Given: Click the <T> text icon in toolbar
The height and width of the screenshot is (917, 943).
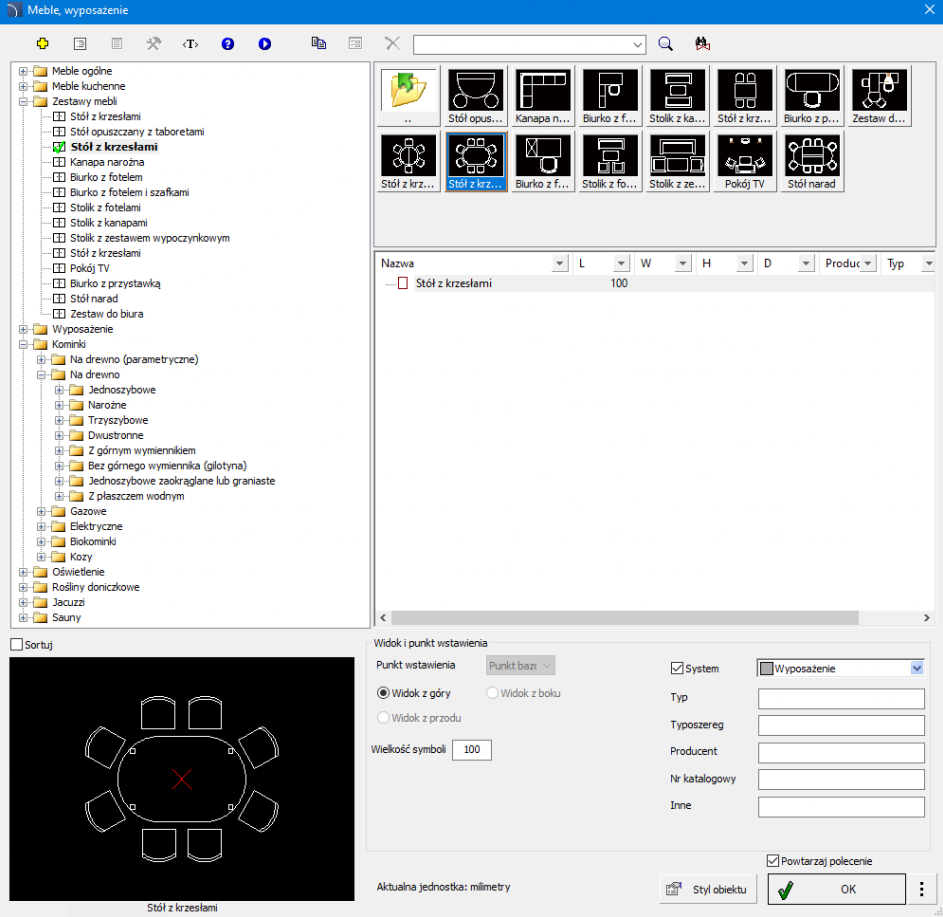Looking at the screenshot, I should point(191,44).
